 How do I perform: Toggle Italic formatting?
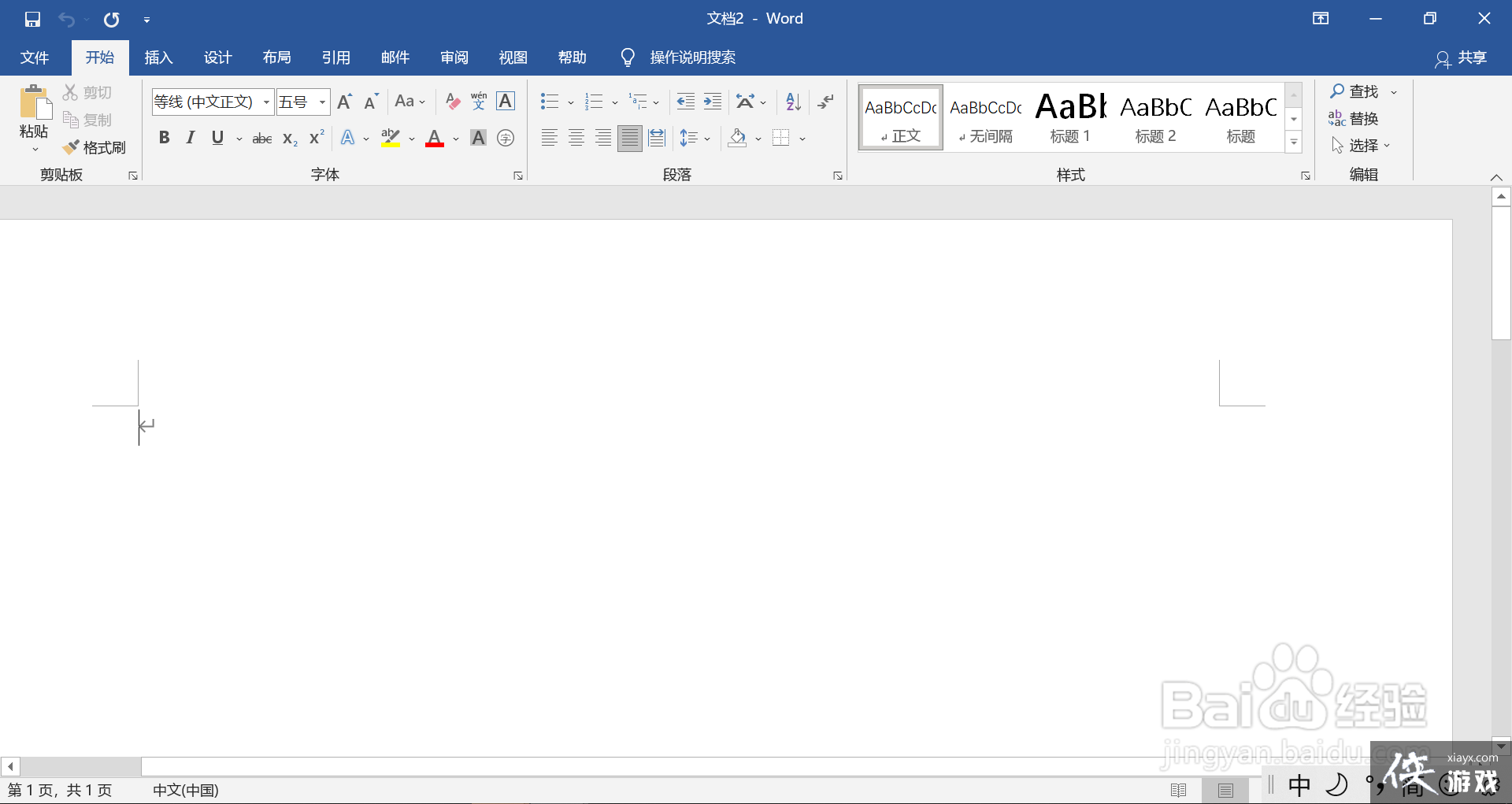[191, 139]
